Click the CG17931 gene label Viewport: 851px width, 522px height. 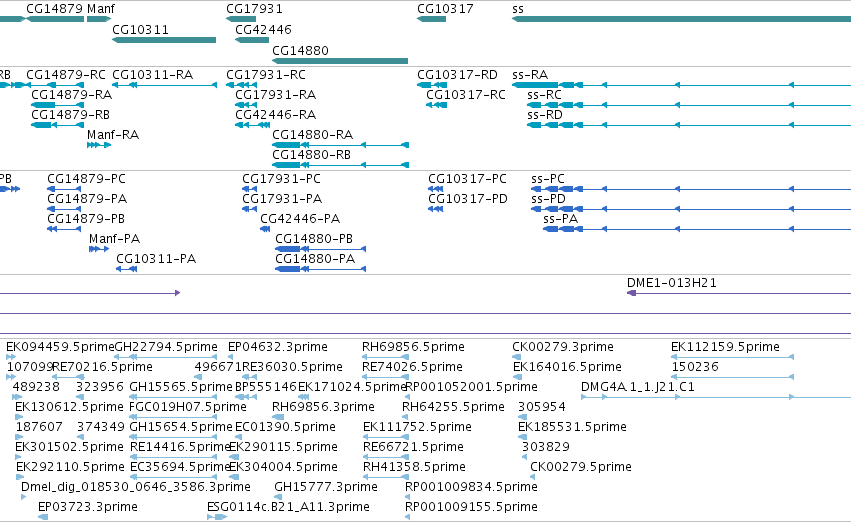(x=254, y=9)
